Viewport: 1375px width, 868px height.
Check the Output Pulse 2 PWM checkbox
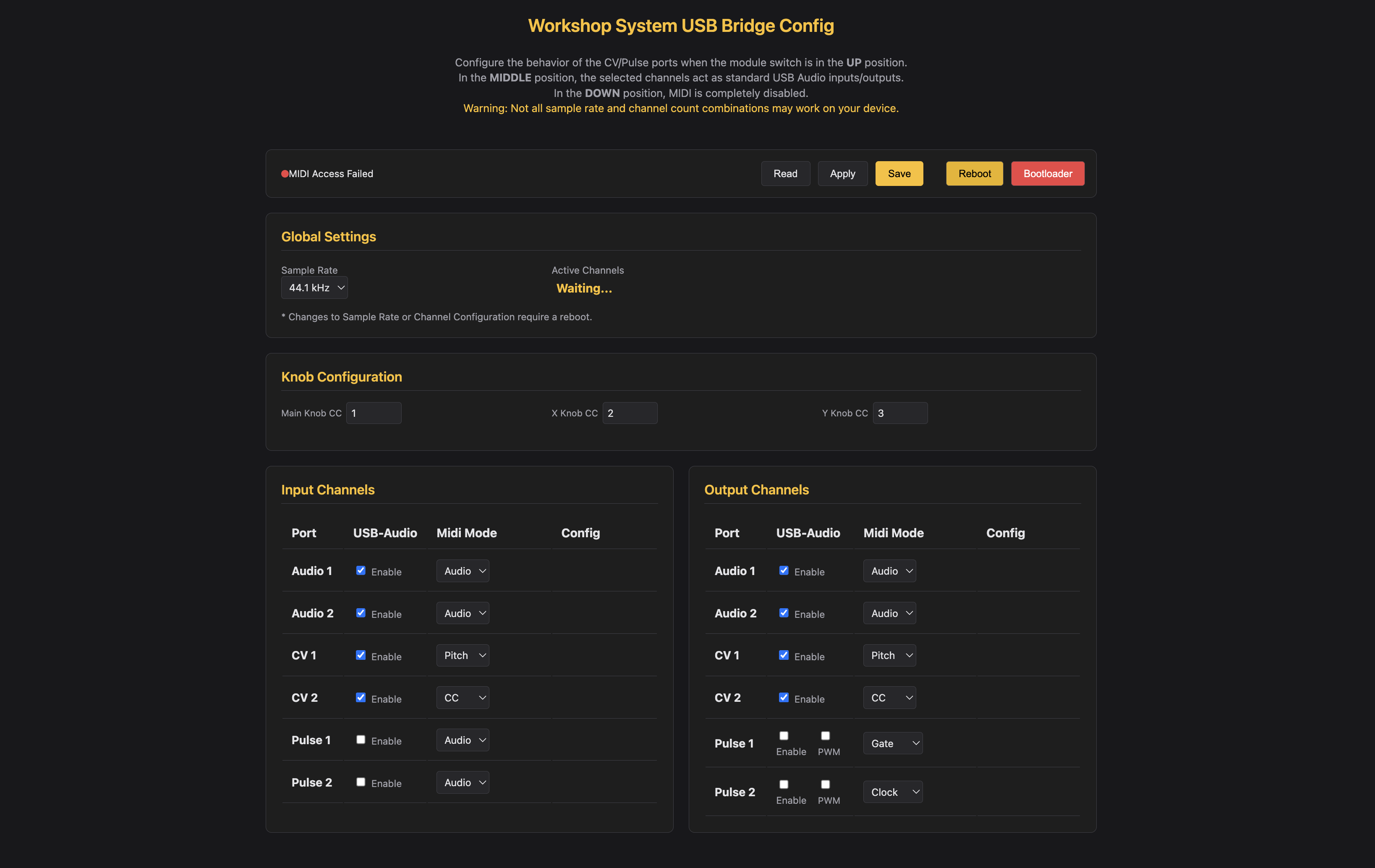coord(826,784)
